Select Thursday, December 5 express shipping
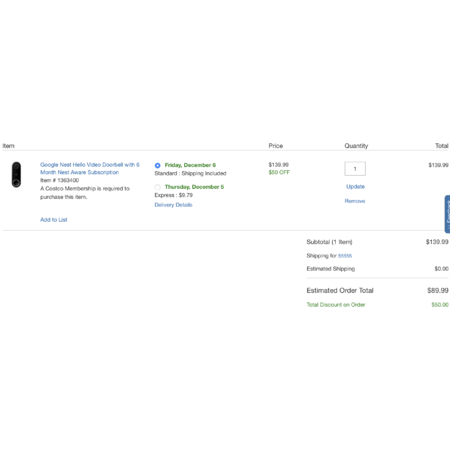Image resolution: width=450 pixels, height=450 pixels. (157, 187)
